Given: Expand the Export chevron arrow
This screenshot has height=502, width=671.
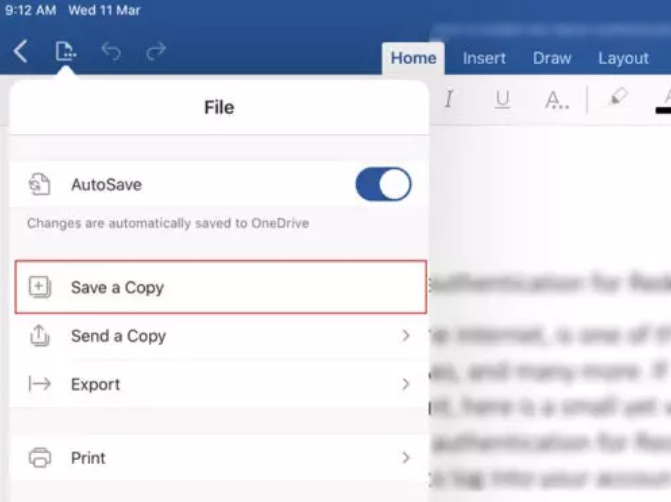Looking at the screenshot, I should tap(406, 384).
